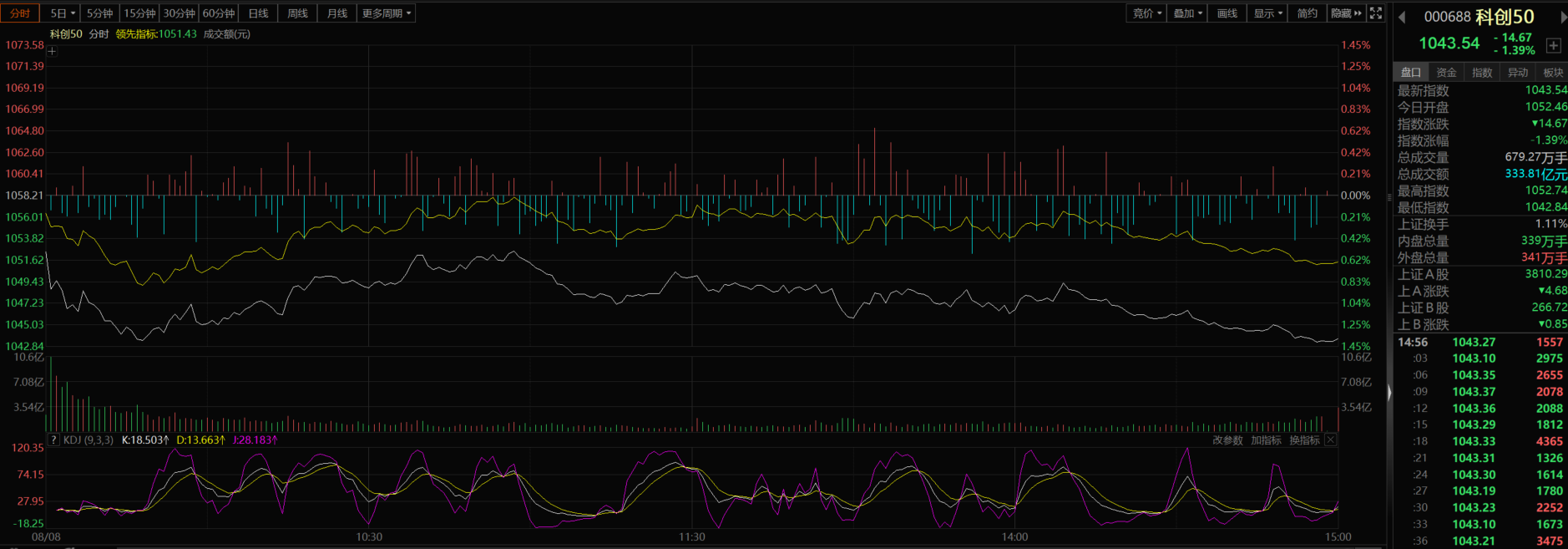Toggle 简约 simple display mode
The width and height of the screenshot is (1568, 549).
point(1307,13)
